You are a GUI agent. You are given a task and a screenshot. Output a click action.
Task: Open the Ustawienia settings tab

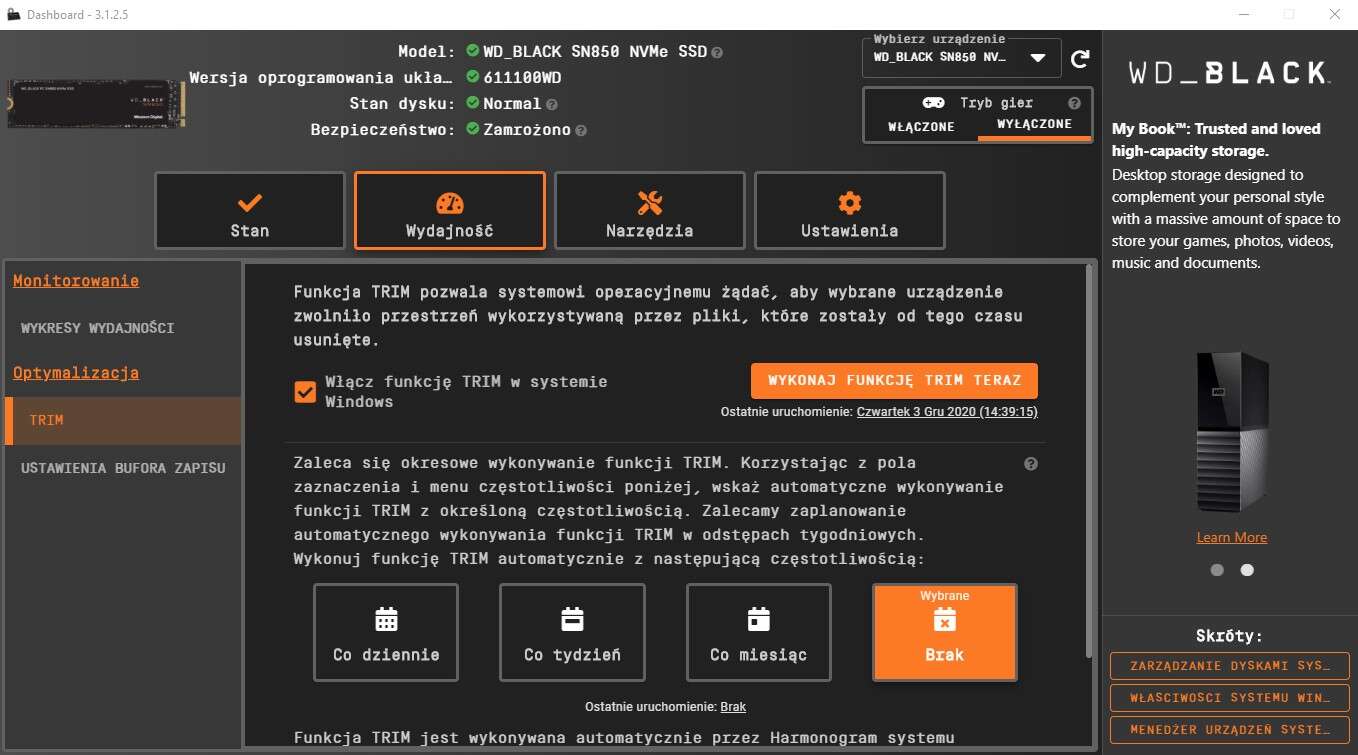pyautogui.click(x=849, y=211)
